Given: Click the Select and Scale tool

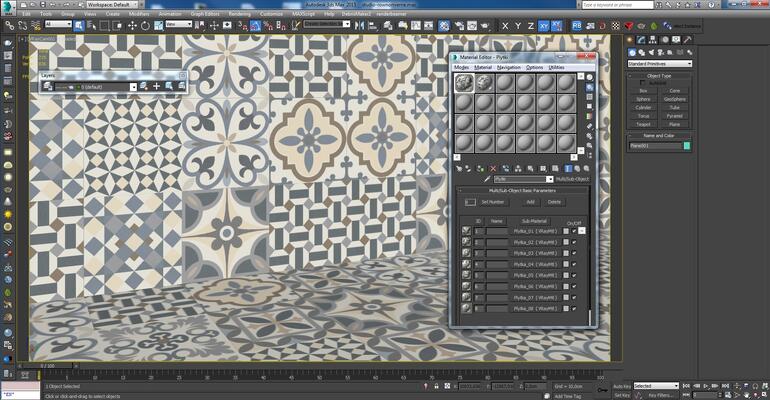Looking at the screenshot, I should (x=159, y=26).
